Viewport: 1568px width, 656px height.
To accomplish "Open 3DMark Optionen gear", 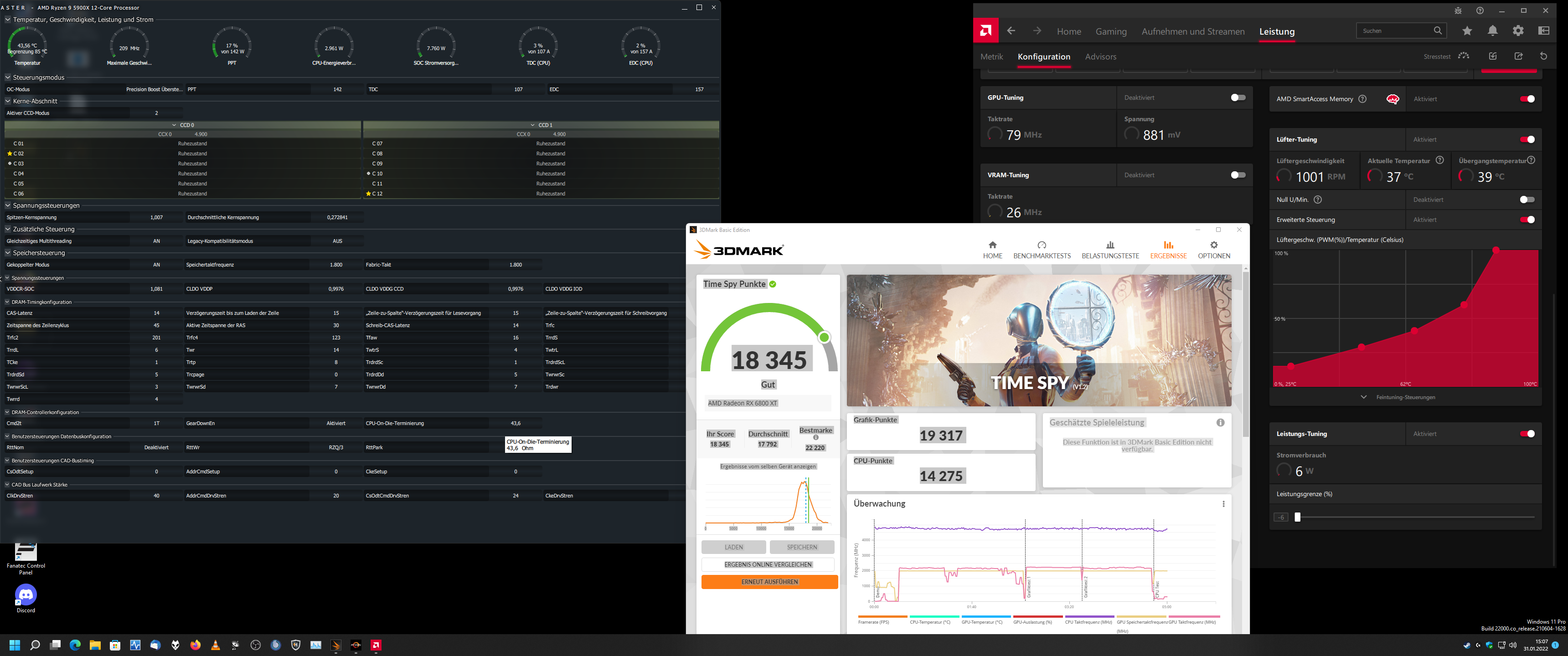I will [x=1214, y=250].
